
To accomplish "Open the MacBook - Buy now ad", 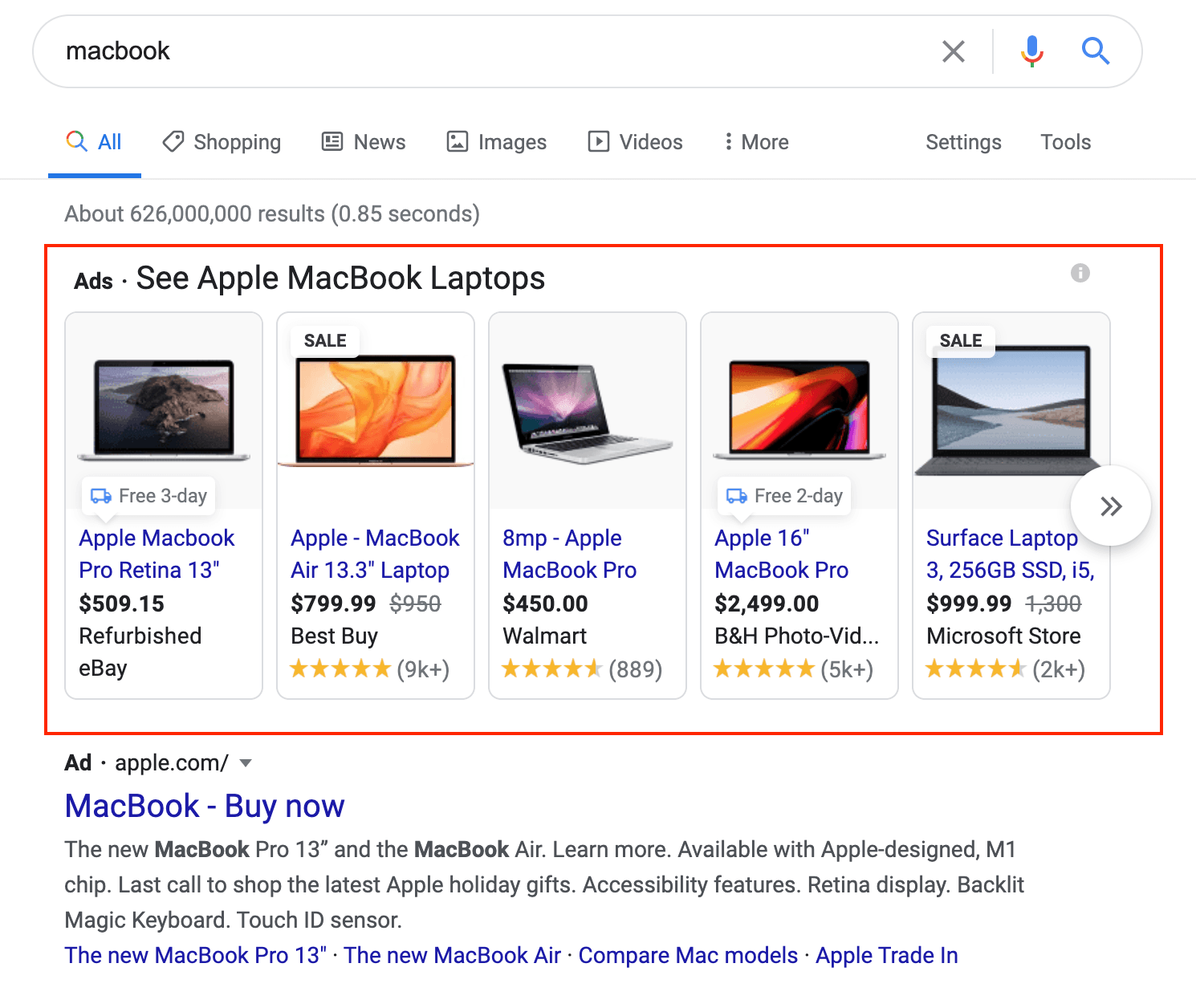I will (205, 806).
